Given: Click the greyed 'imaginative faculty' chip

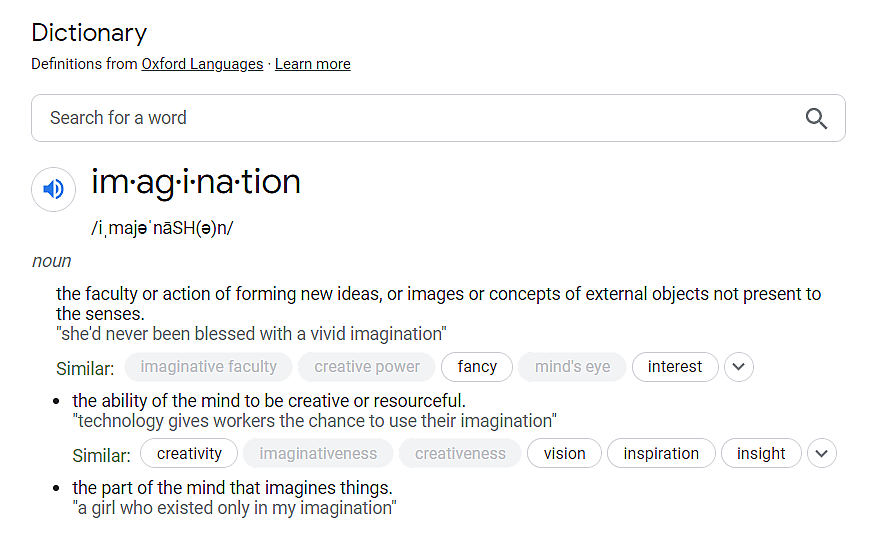Looking at the screenshot, I should [208, 367].
